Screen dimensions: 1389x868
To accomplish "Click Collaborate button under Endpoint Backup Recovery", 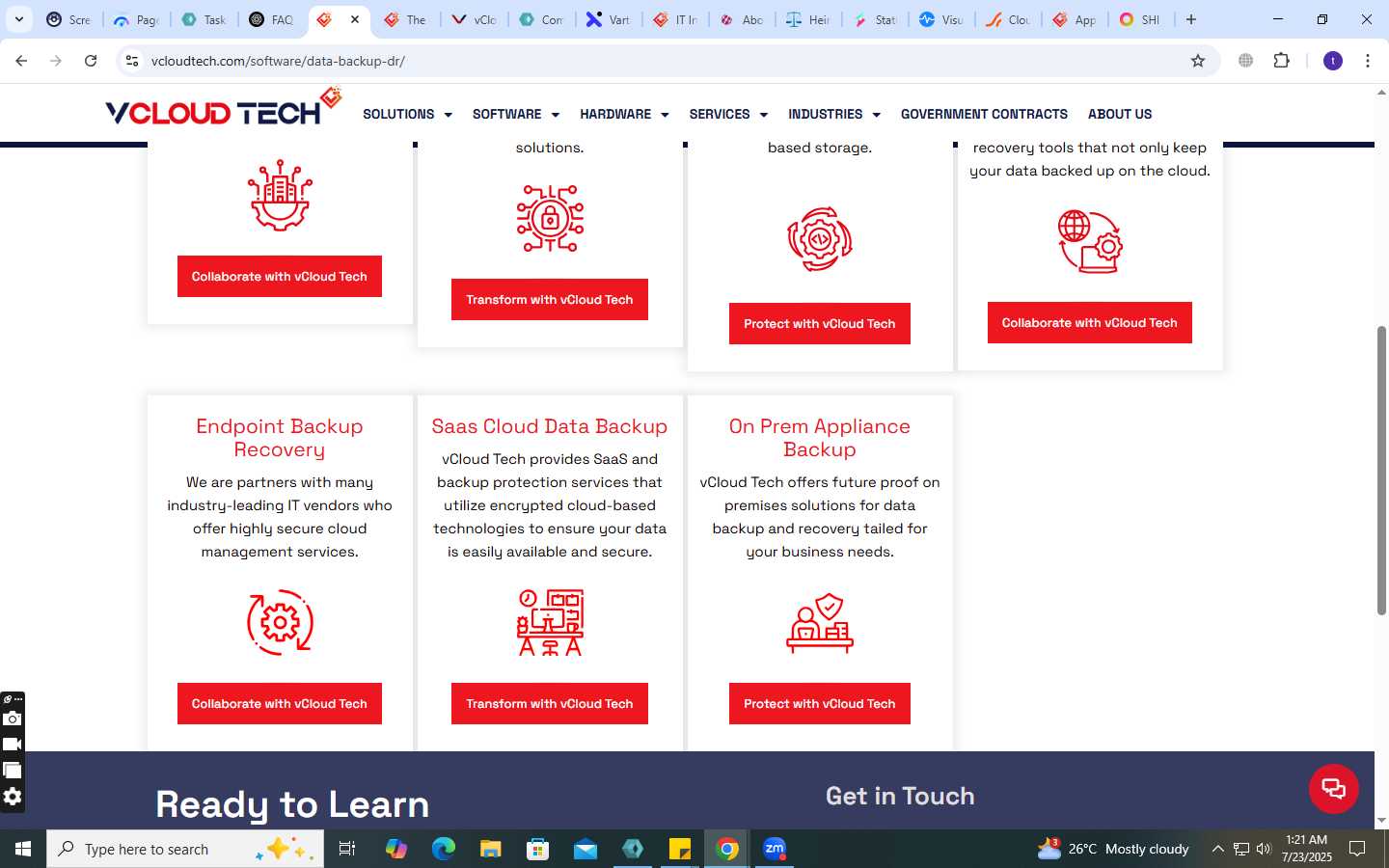I will coord(280,703).
